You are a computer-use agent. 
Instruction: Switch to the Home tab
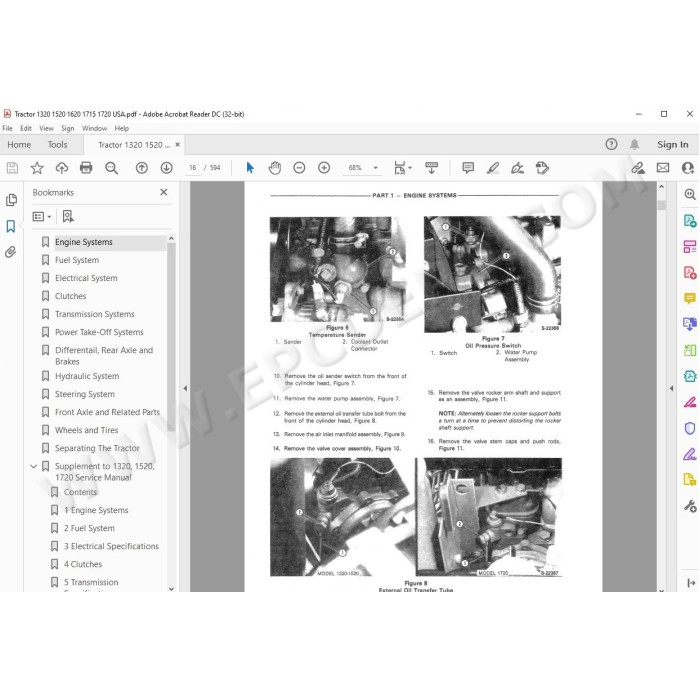click(19, 145)
